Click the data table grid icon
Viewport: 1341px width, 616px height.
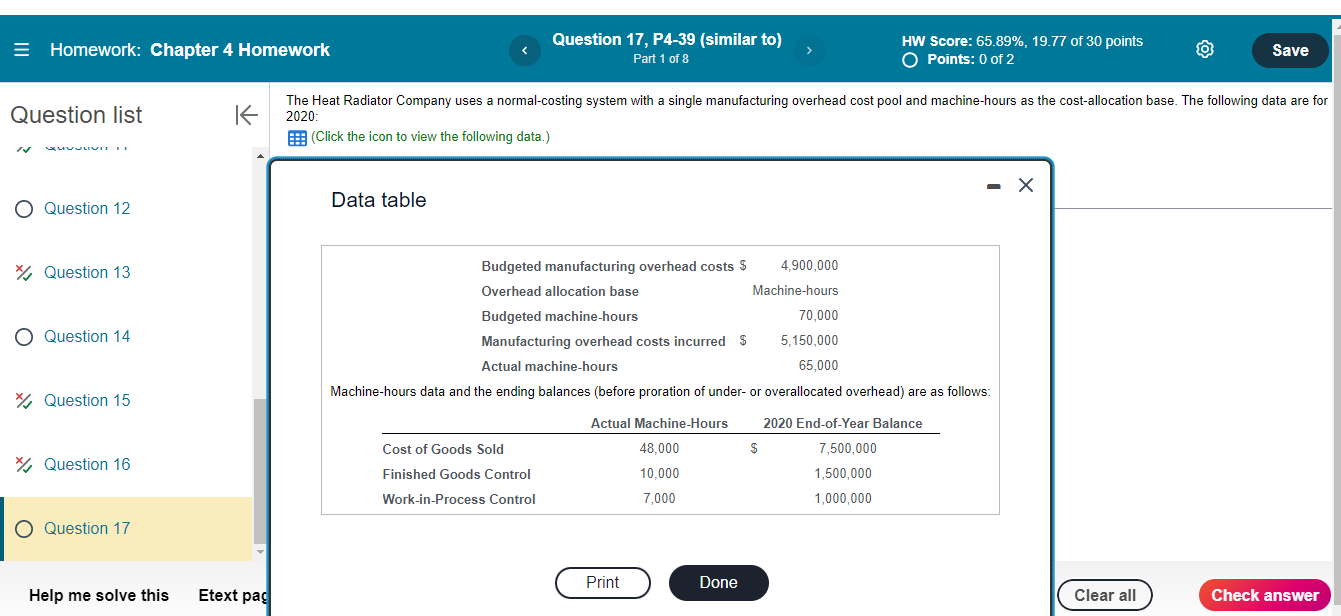(295, 137)
